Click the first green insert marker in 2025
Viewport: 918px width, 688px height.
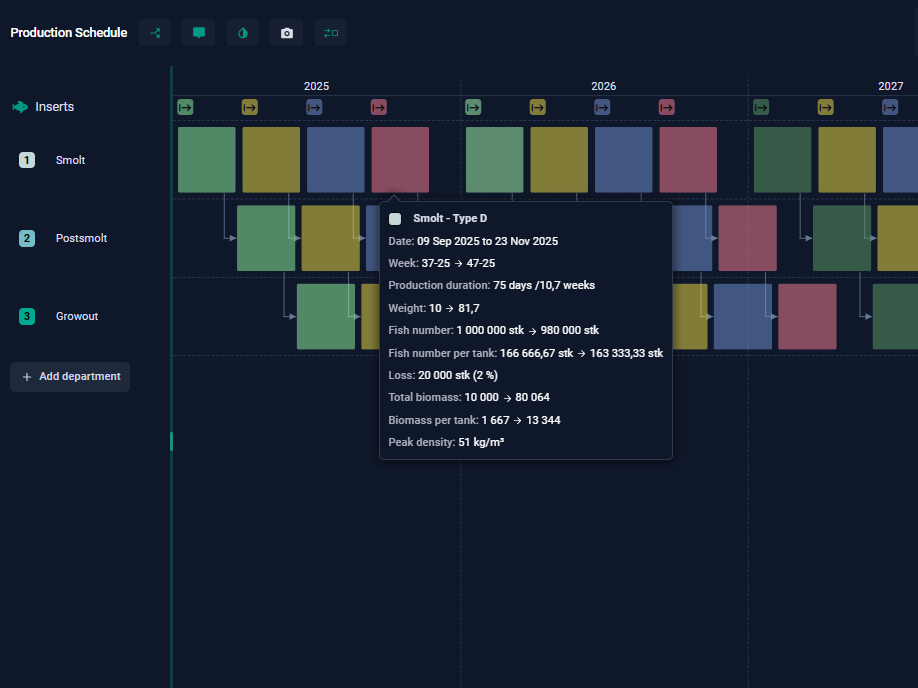(x=185, y=107)
